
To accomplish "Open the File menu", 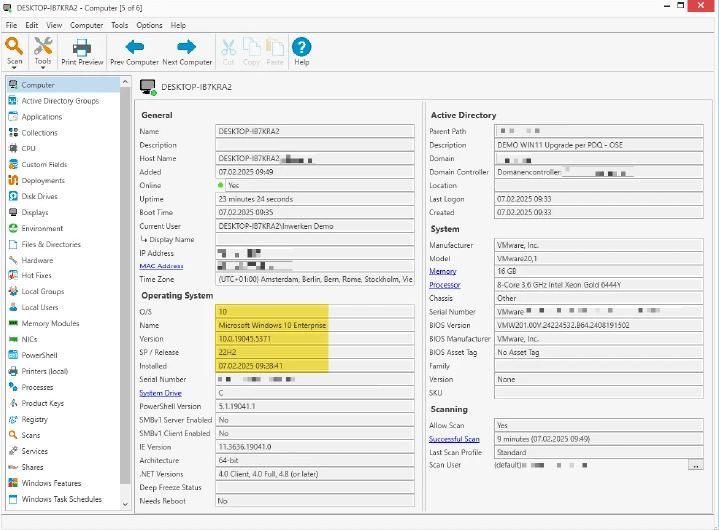I will click(x=11, y=25).
